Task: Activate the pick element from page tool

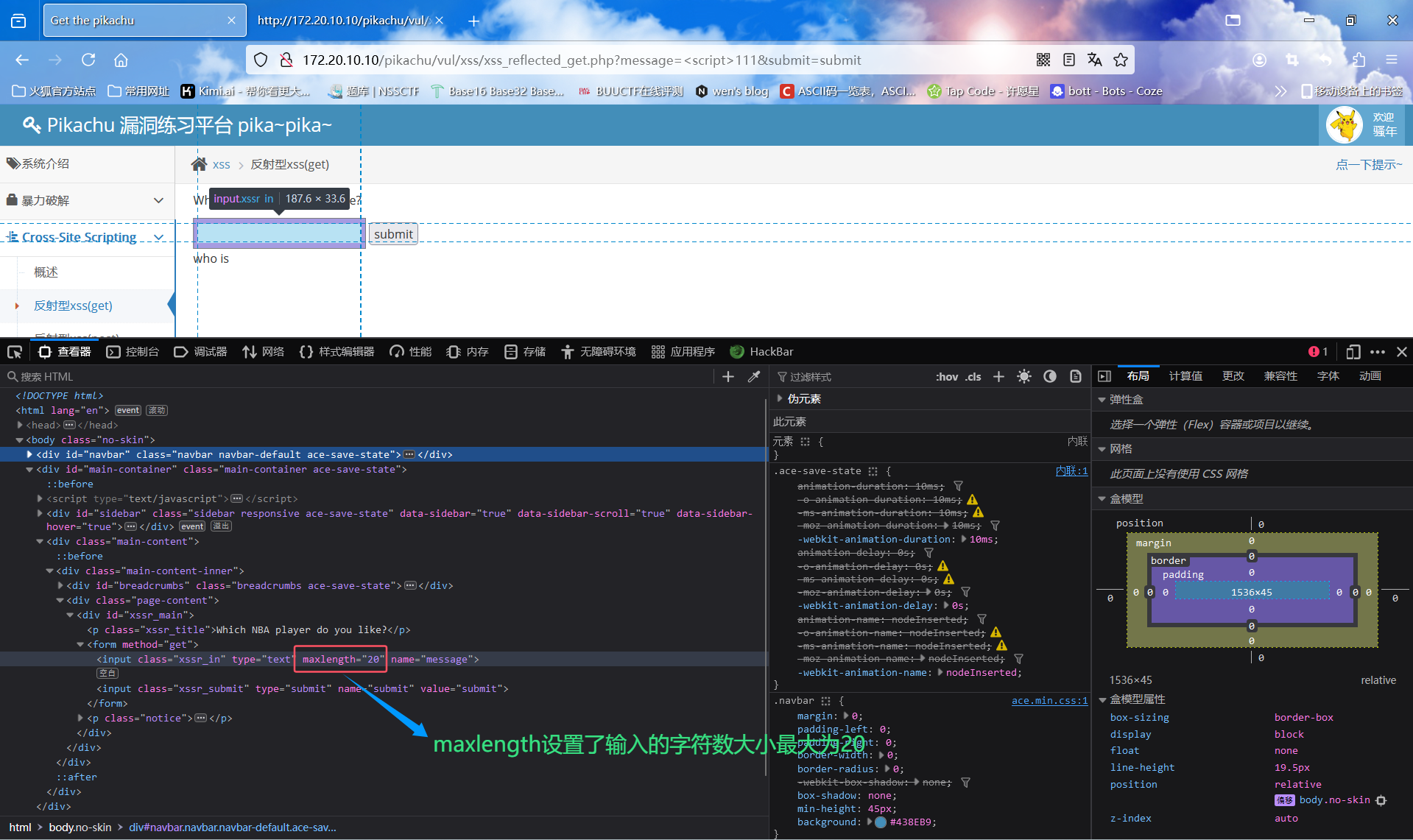Action: [15, 352]
